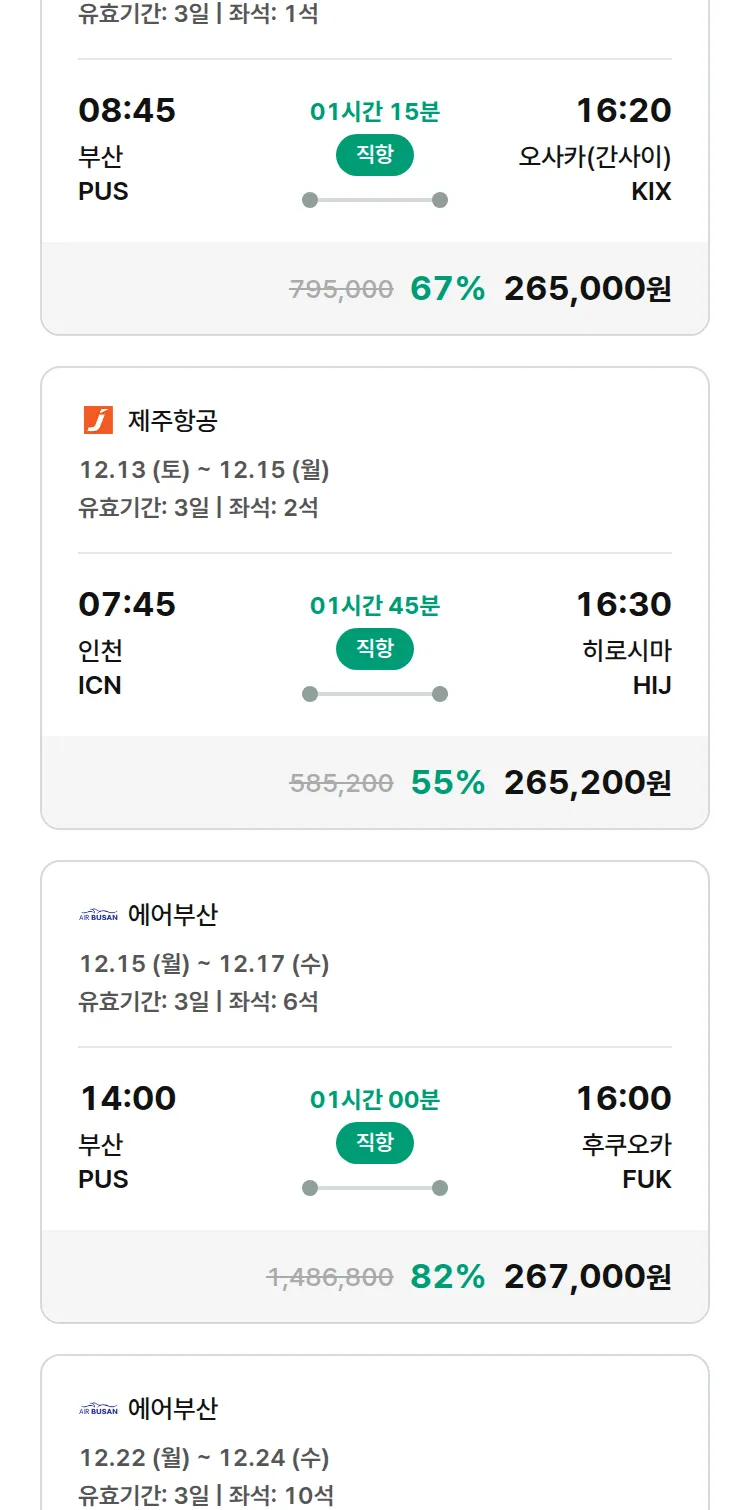
Task: Open the 제주항공 airline name
Action: tap(172, 420)
